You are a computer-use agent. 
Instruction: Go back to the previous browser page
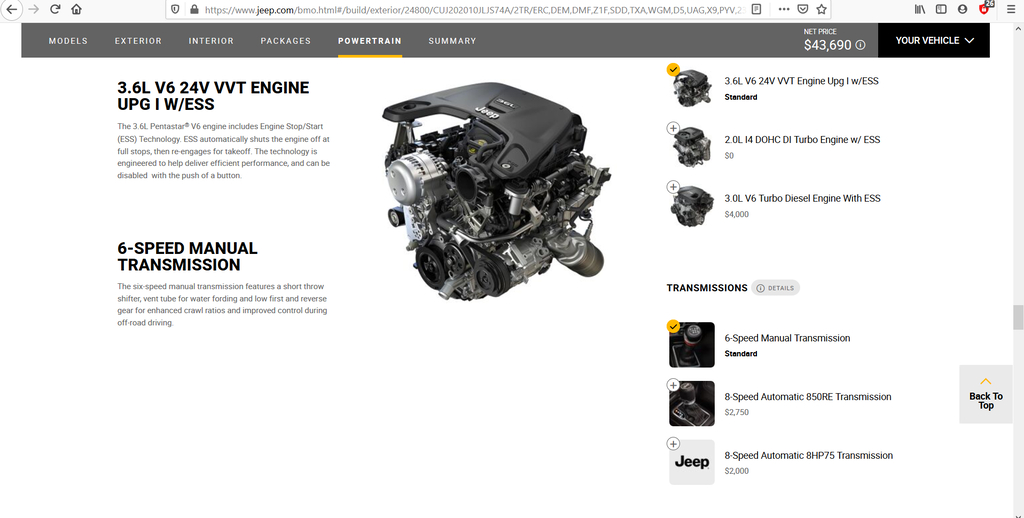[x=11, y=9]
